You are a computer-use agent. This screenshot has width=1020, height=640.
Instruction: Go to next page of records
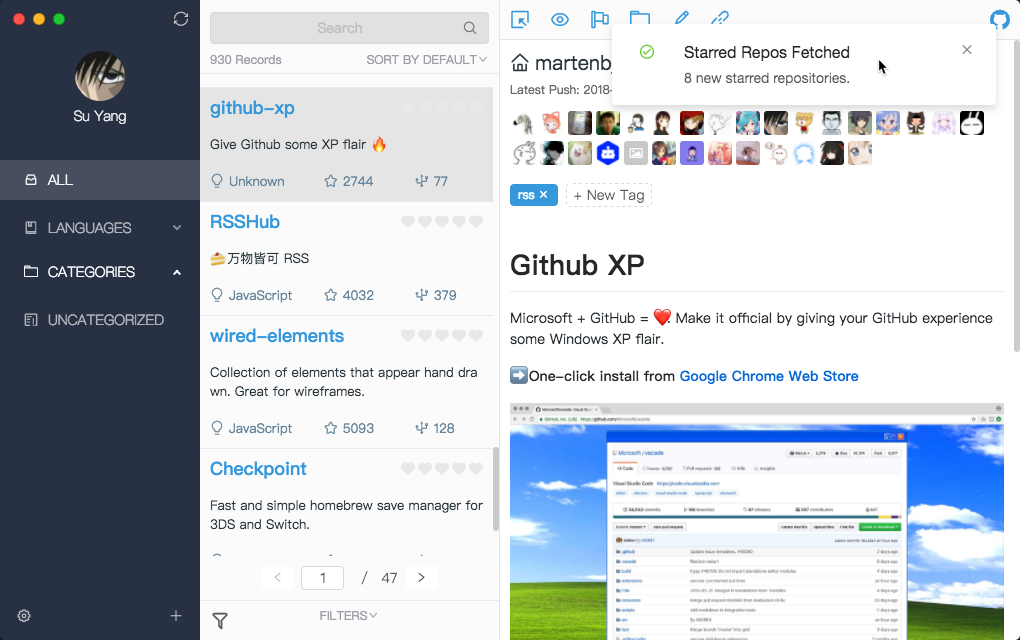(422, 578)
